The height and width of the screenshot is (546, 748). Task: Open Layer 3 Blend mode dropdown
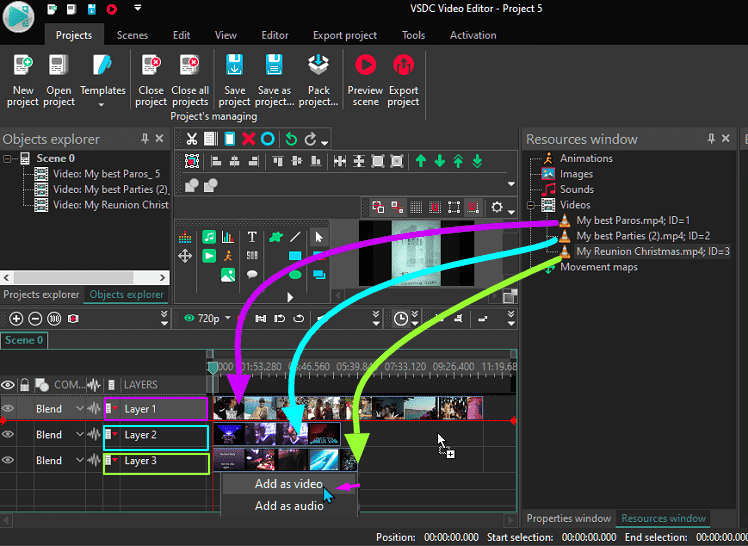(80, 460)
